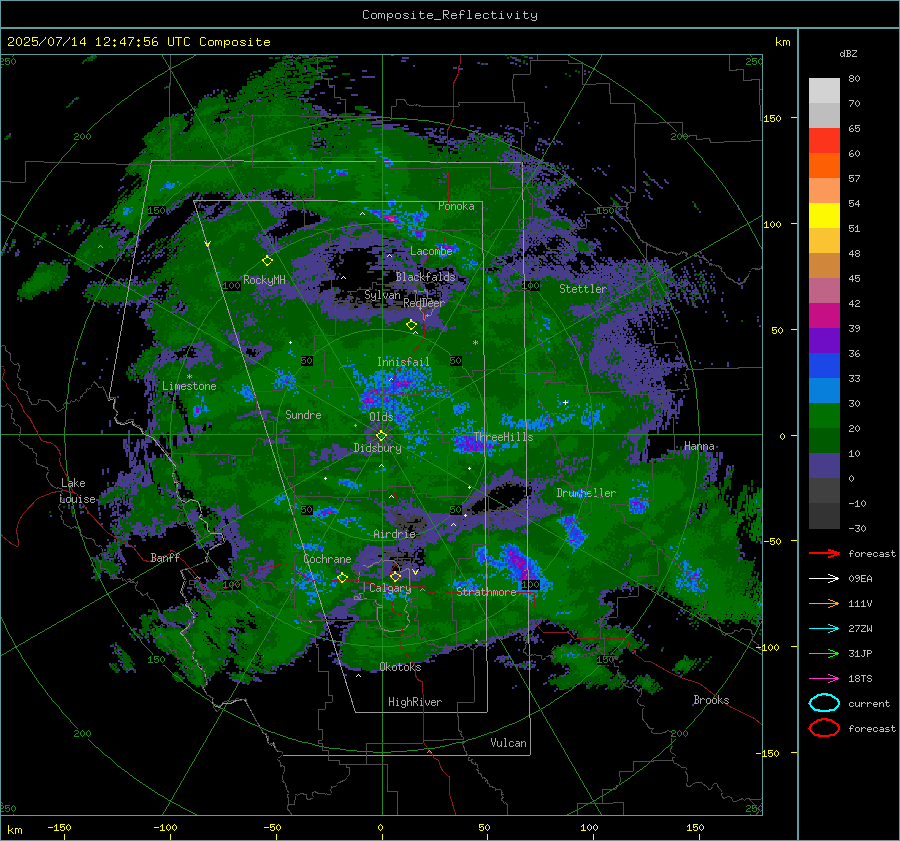Click the 57 value in dBZ legend
The width and height of the screenshot is (900, 841).
tap(854, 179)
